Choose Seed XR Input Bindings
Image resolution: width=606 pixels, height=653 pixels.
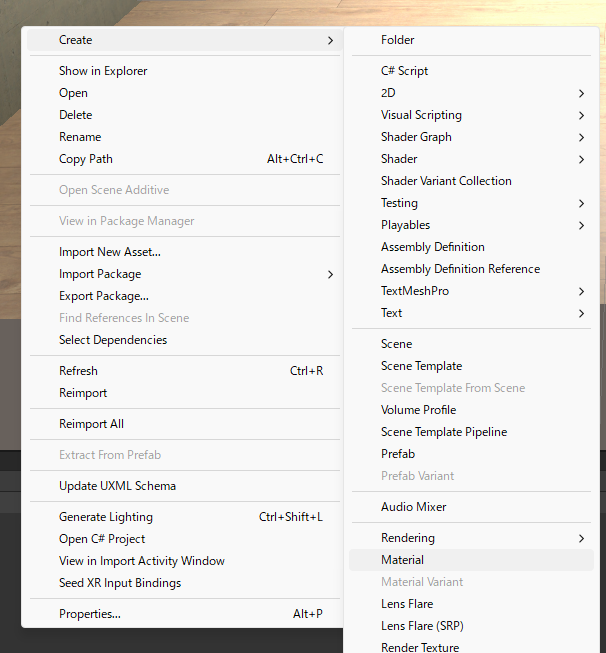coord(185,583)
